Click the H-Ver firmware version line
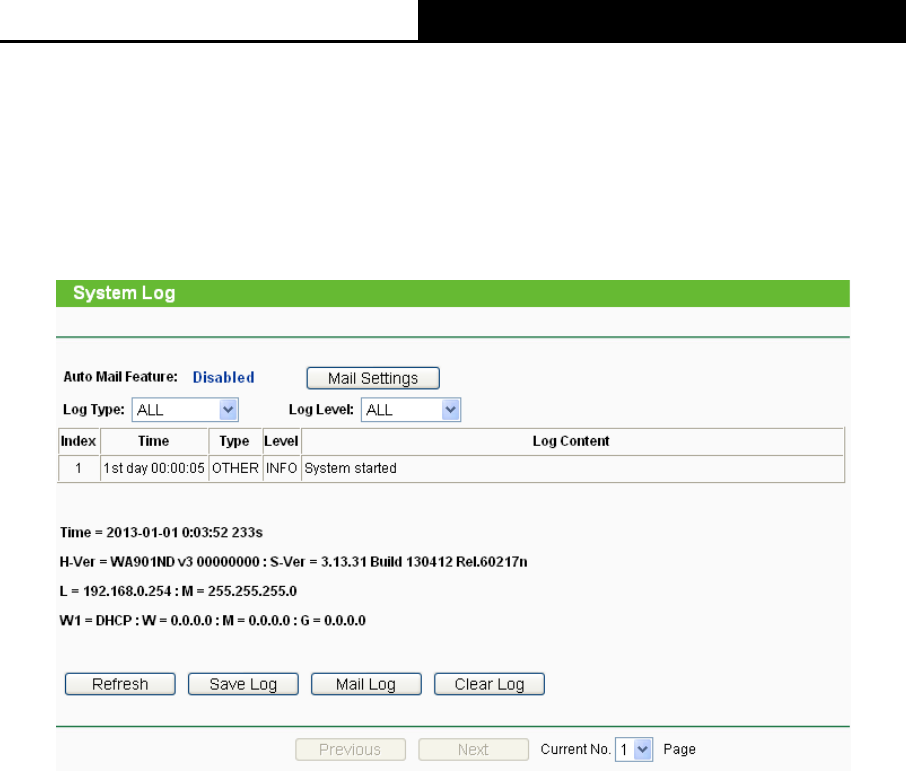This screenshot has width=906, height=771. point(294,562)
